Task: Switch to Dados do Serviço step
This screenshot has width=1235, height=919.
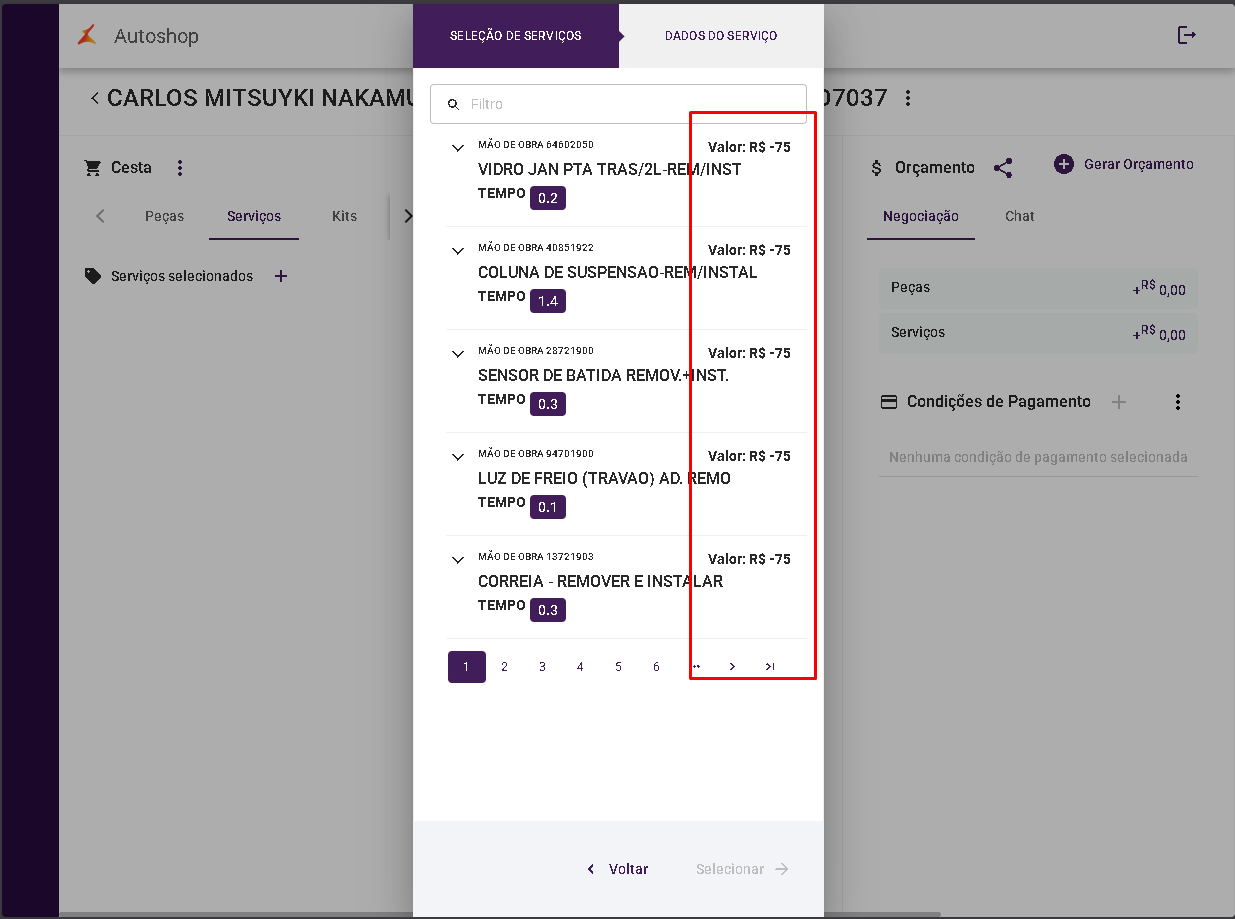Action: pos(721,36)
